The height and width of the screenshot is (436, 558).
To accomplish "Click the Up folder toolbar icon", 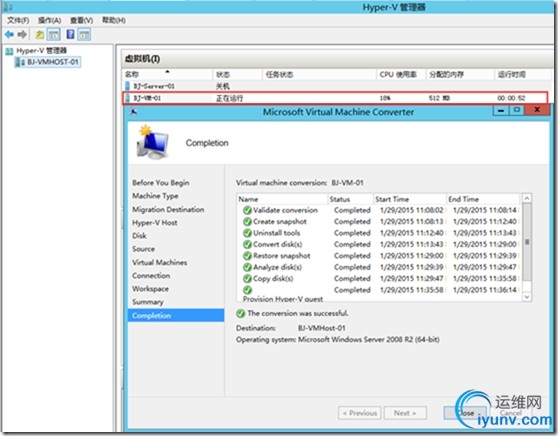I will tap(40, 35).
